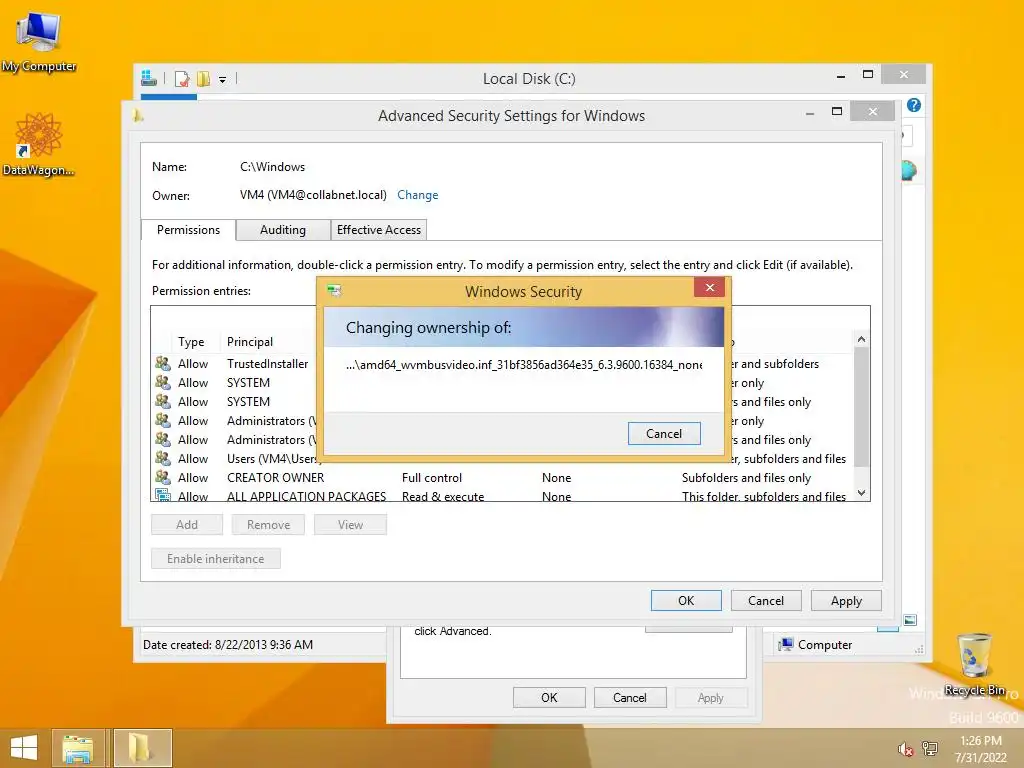Click the Local Disk window system icon

coord(149,78)
